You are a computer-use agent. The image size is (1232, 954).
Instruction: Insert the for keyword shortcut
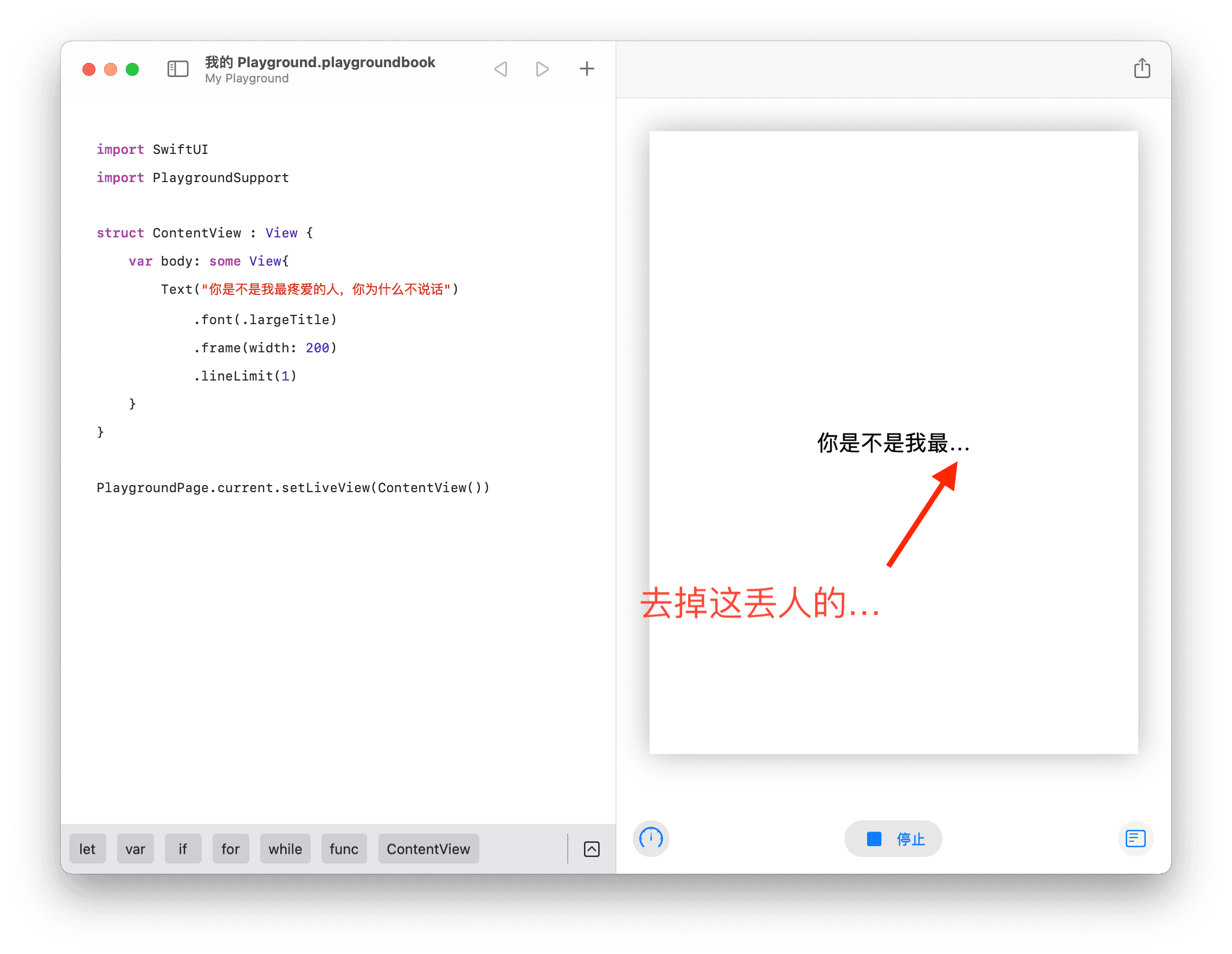tap(230, 848)
